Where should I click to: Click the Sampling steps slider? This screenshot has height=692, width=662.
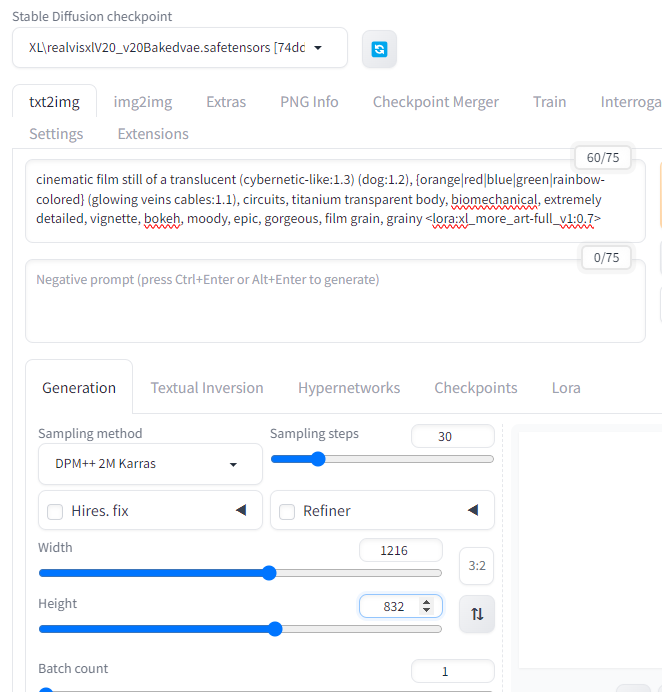click(x=382, y=459)
